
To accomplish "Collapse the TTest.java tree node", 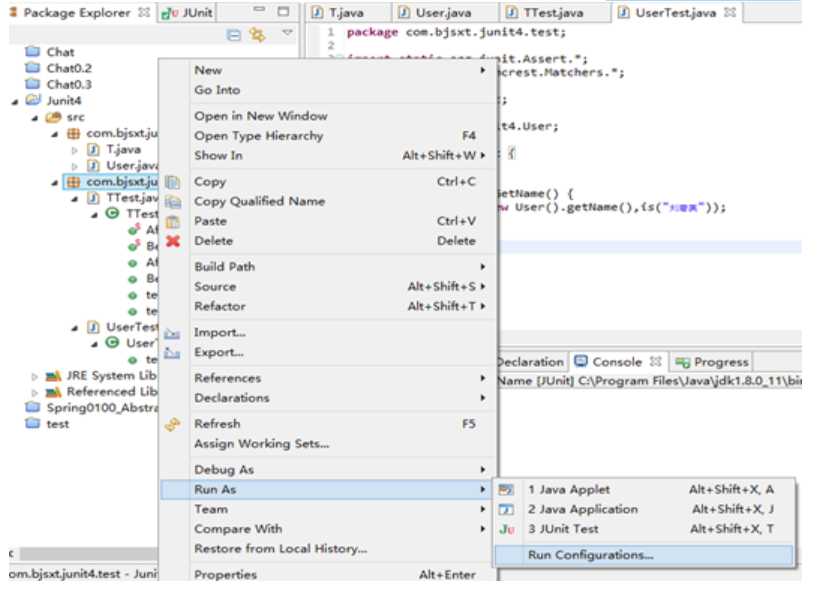I will click(x=74, y=199).
